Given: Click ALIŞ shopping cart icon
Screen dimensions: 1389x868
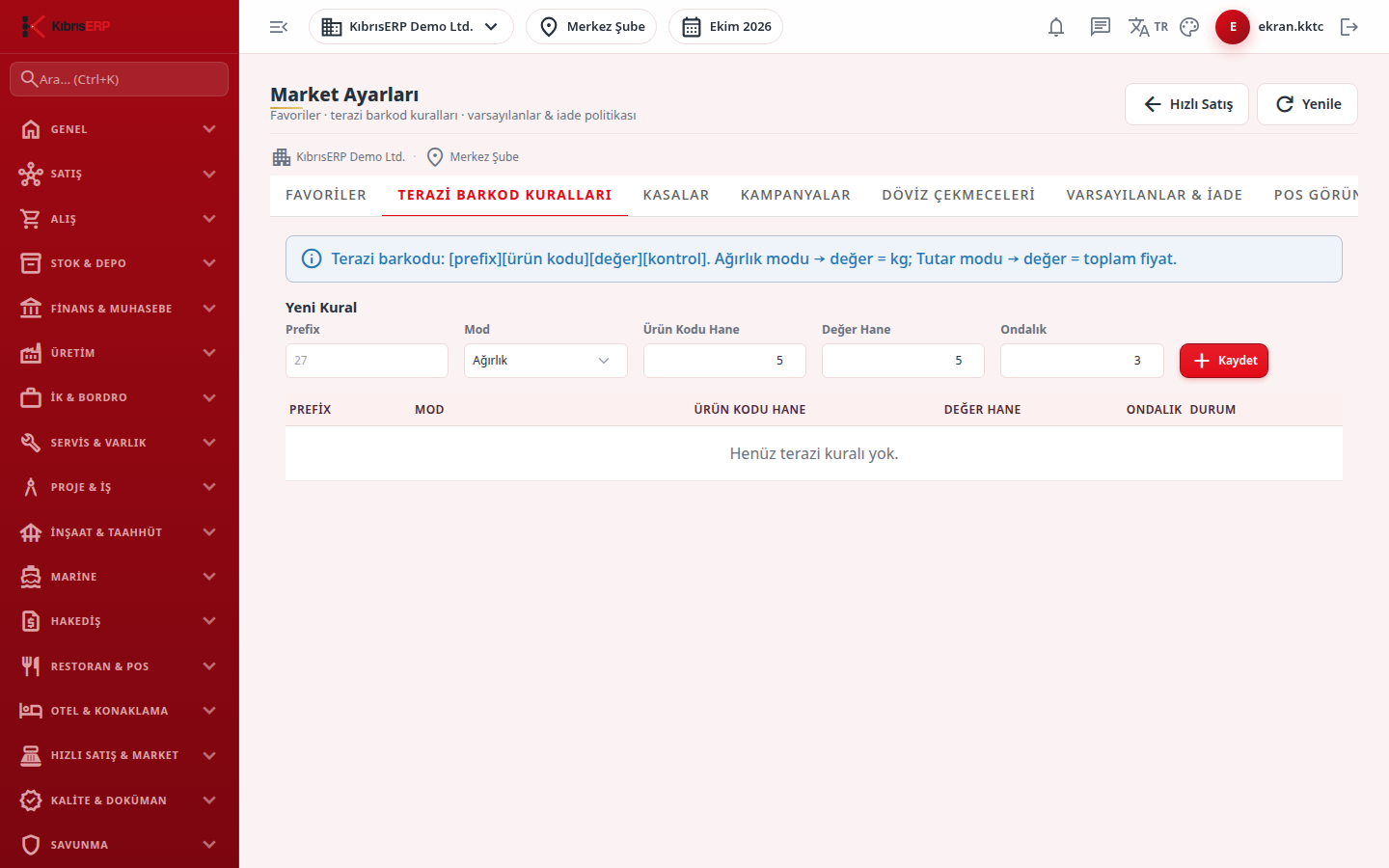Looking at the screenshot, I should click(x=31, y=219).
